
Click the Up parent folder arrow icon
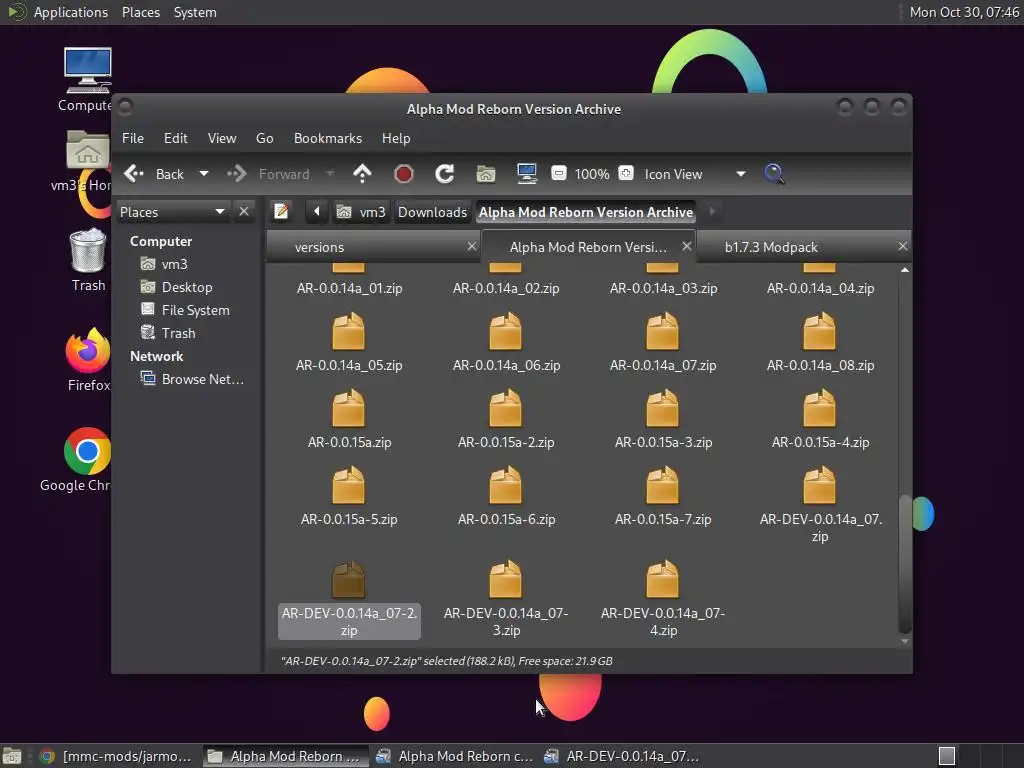(x=362, y=174)
